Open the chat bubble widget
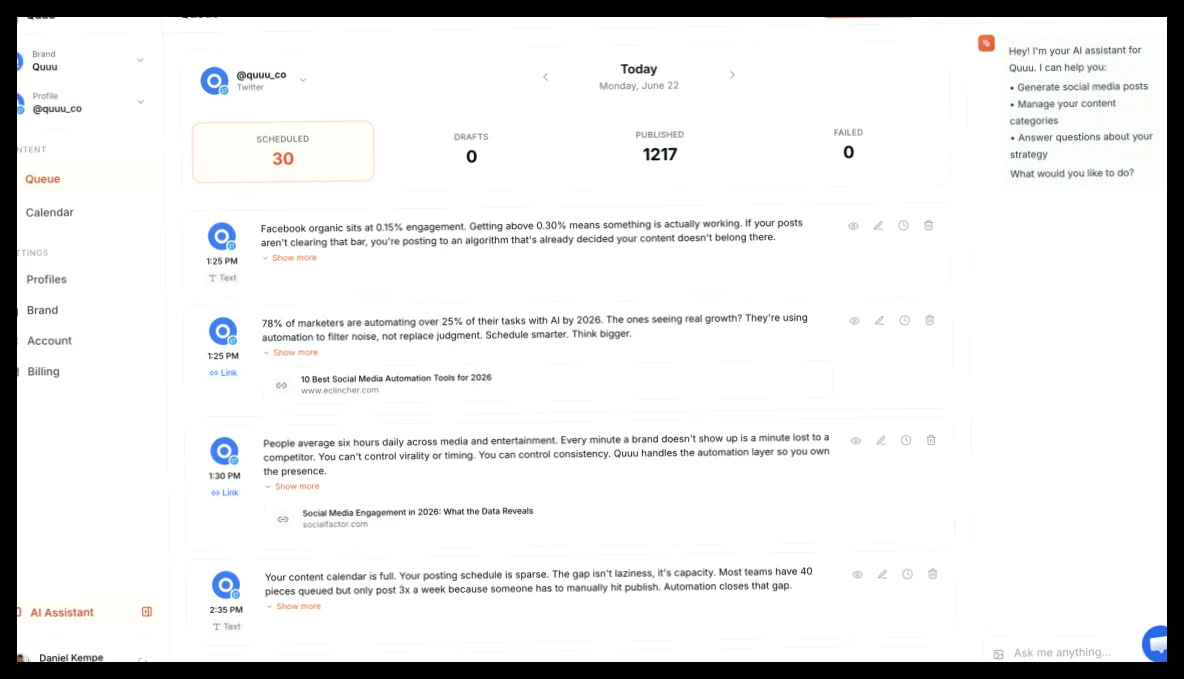The width and height of the screenshot is (1184, 679). [x=1155, y=644]
